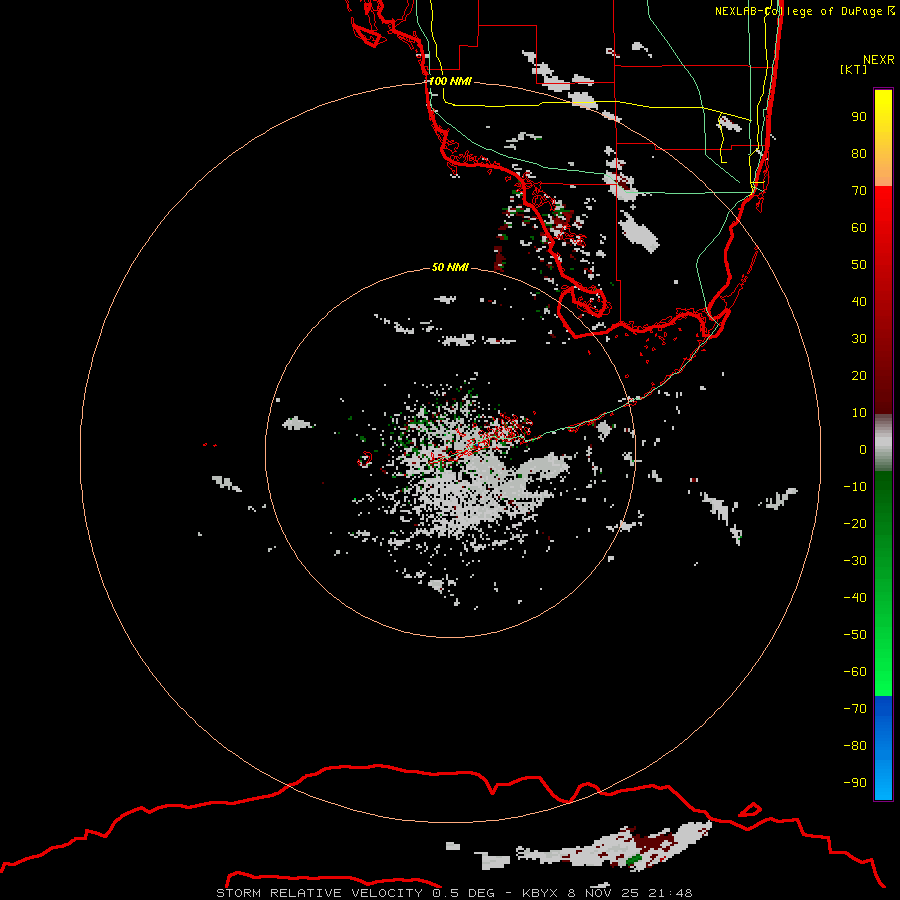Image resolution: width=900 pixels, height=900 pixels.
Task: Click the 10 value on velocity scale
Action: pos(859,413)
